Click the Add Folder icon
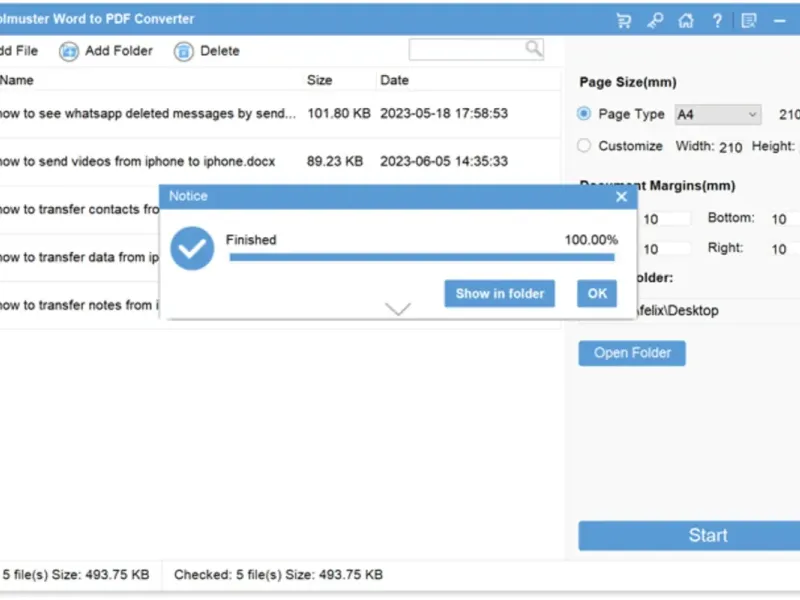 tap(69, 51)
